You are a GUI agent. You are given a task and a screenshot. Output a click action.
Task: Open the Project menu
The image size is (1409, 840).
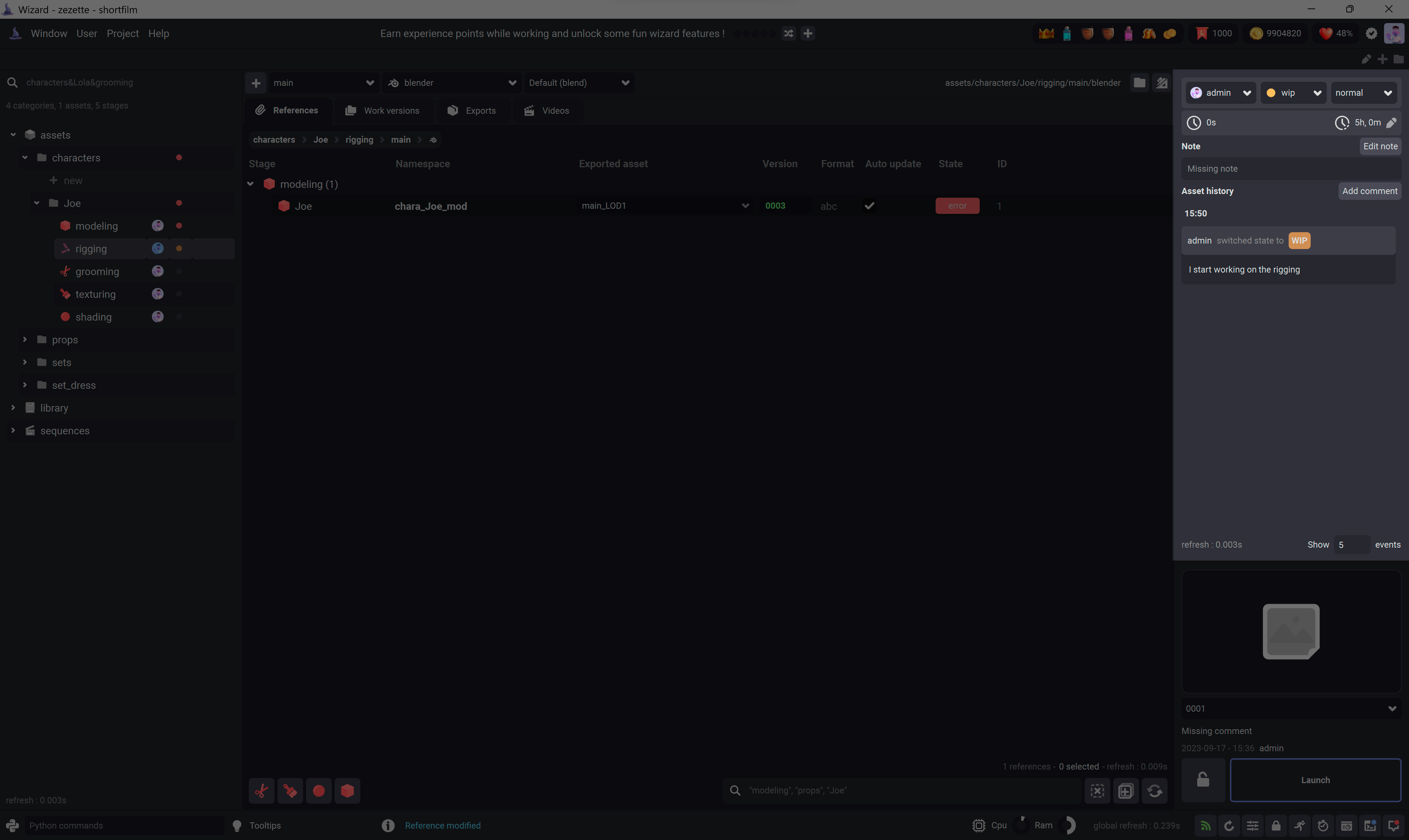pyautogui.click(x=122, y=33)
